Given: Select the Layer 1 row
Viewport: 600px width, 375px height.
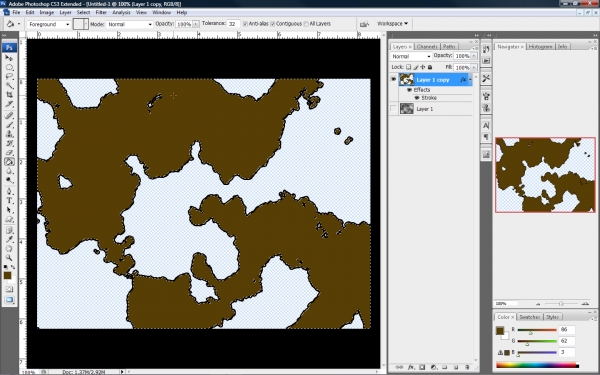Looking at the screenshot, I should (x=431, y=109).
